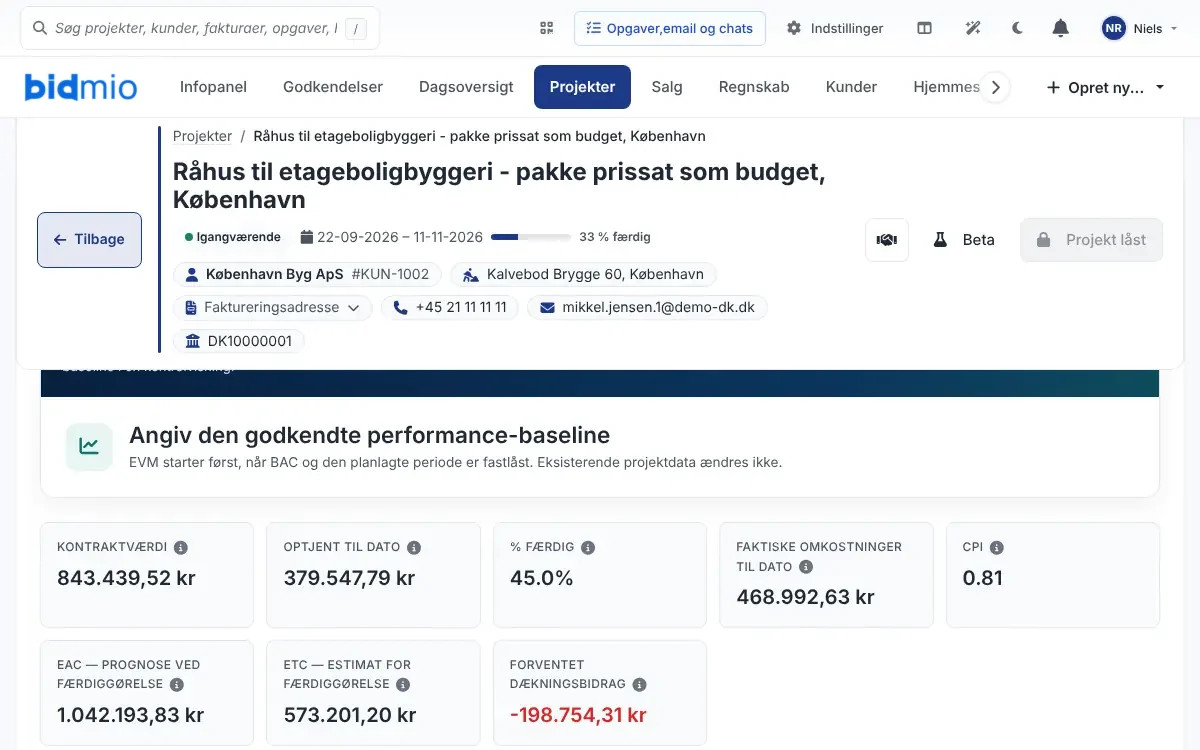Open the Indstillinger gear settings

coord(835,28)
